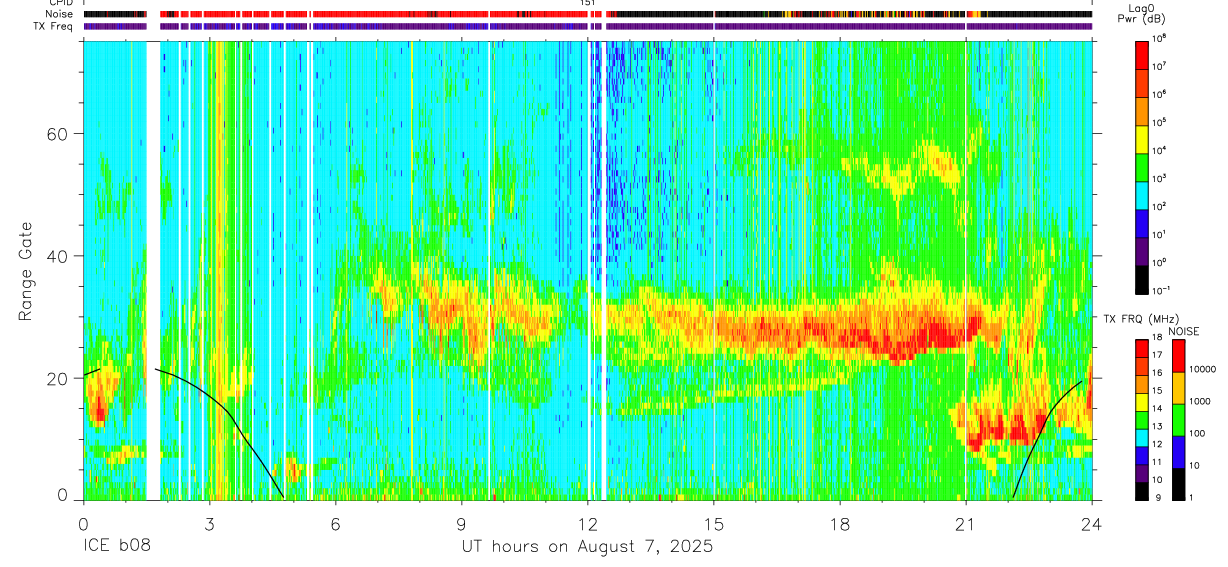Click the 'UT hours on August 7, 2025' axis title
Image resolution: width=1228 pixels, height=567 pixels.
coord(587,547)
